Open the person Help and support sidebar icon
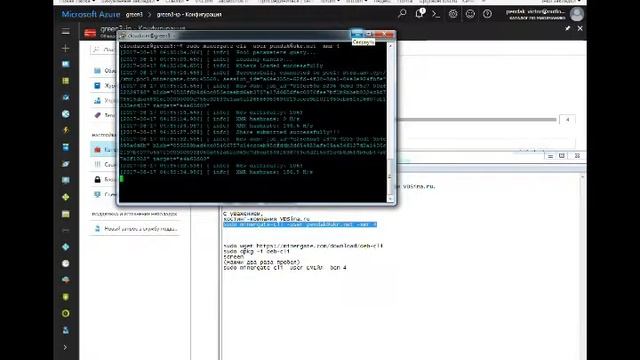Screen dimensions: 640x360 tap(65, 330)
